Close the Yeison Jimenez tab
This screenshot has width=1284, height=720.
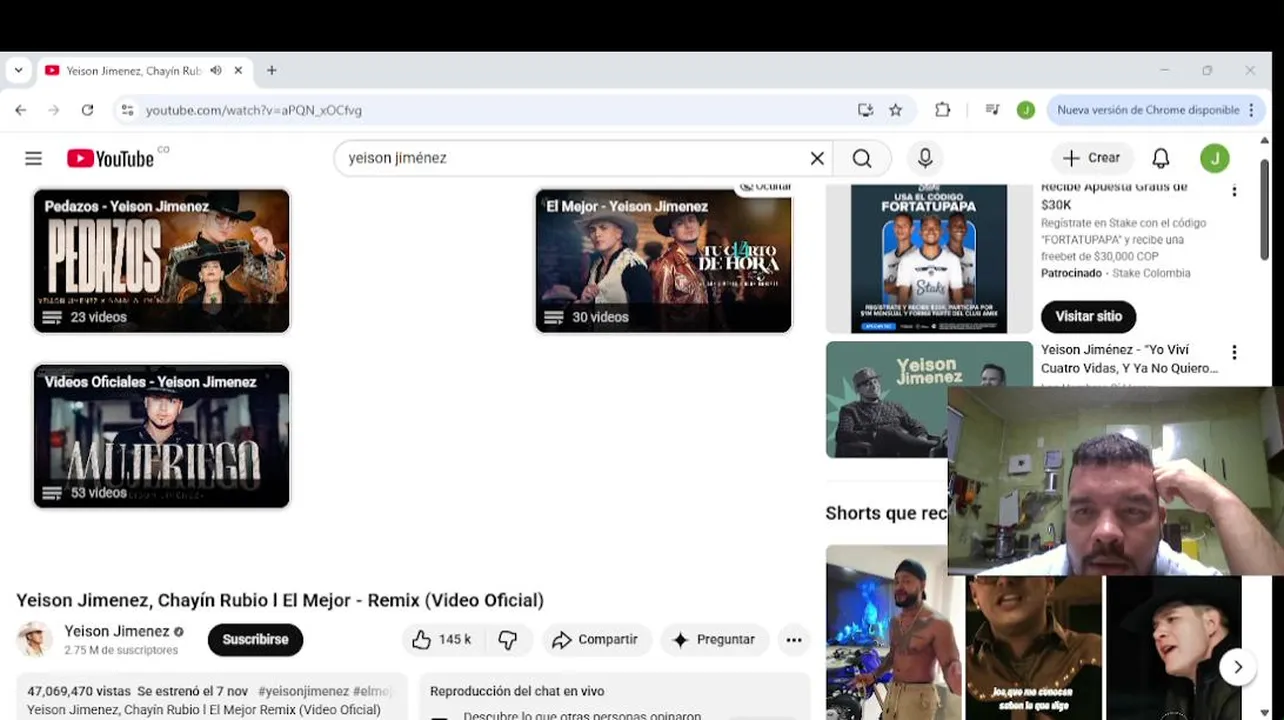click(238, 71)
